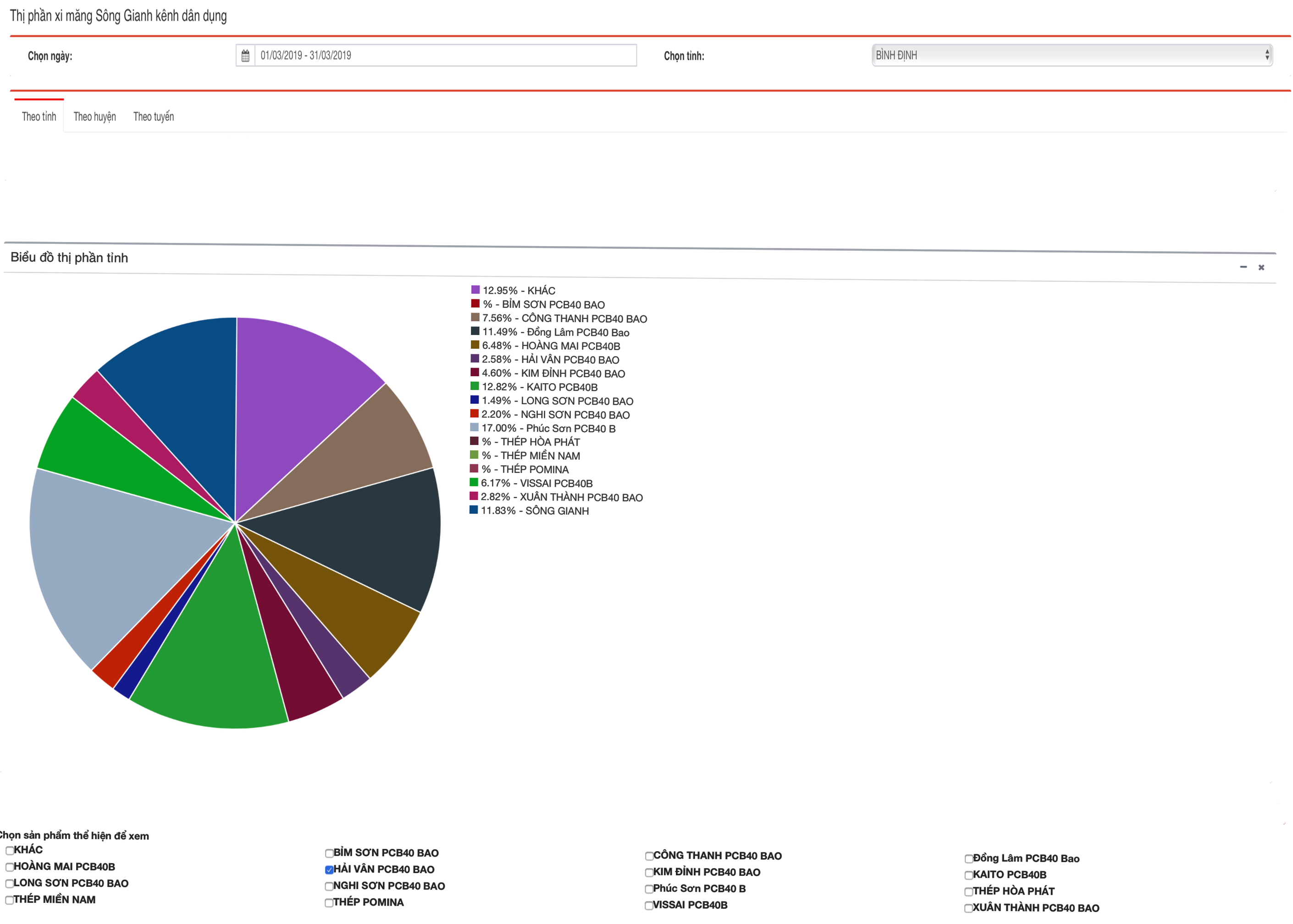Tick the KAITO PCB40B checkbox
This screenshot has height=924, width=1293.
[x=969, y=875]
